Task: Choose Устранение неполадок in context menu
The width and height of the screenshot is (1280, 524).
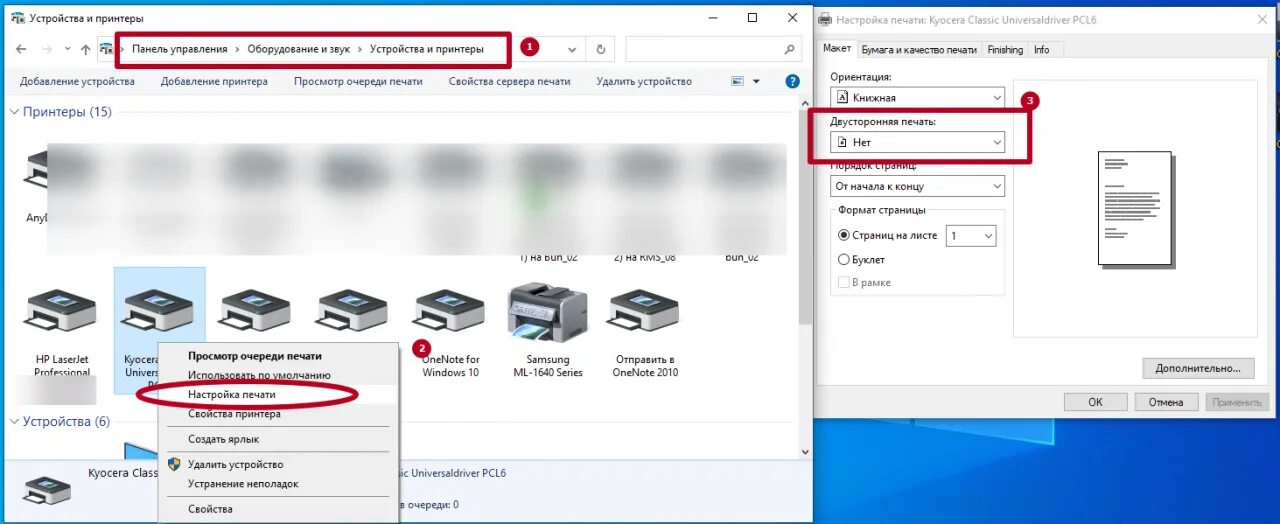Action: 280,484
